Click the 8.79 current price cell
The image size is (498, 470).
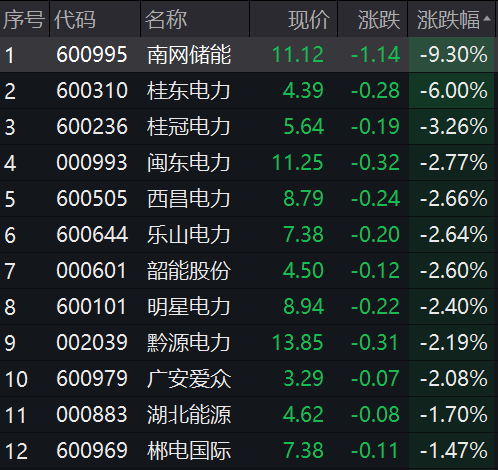(303, 198)
